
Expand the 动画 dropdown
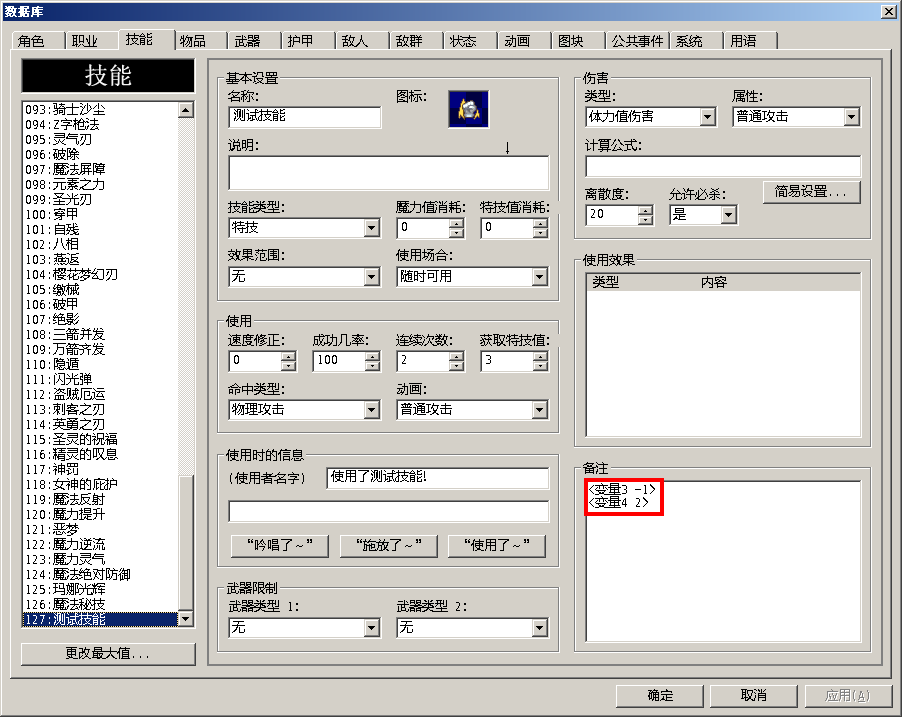[539, 410]
